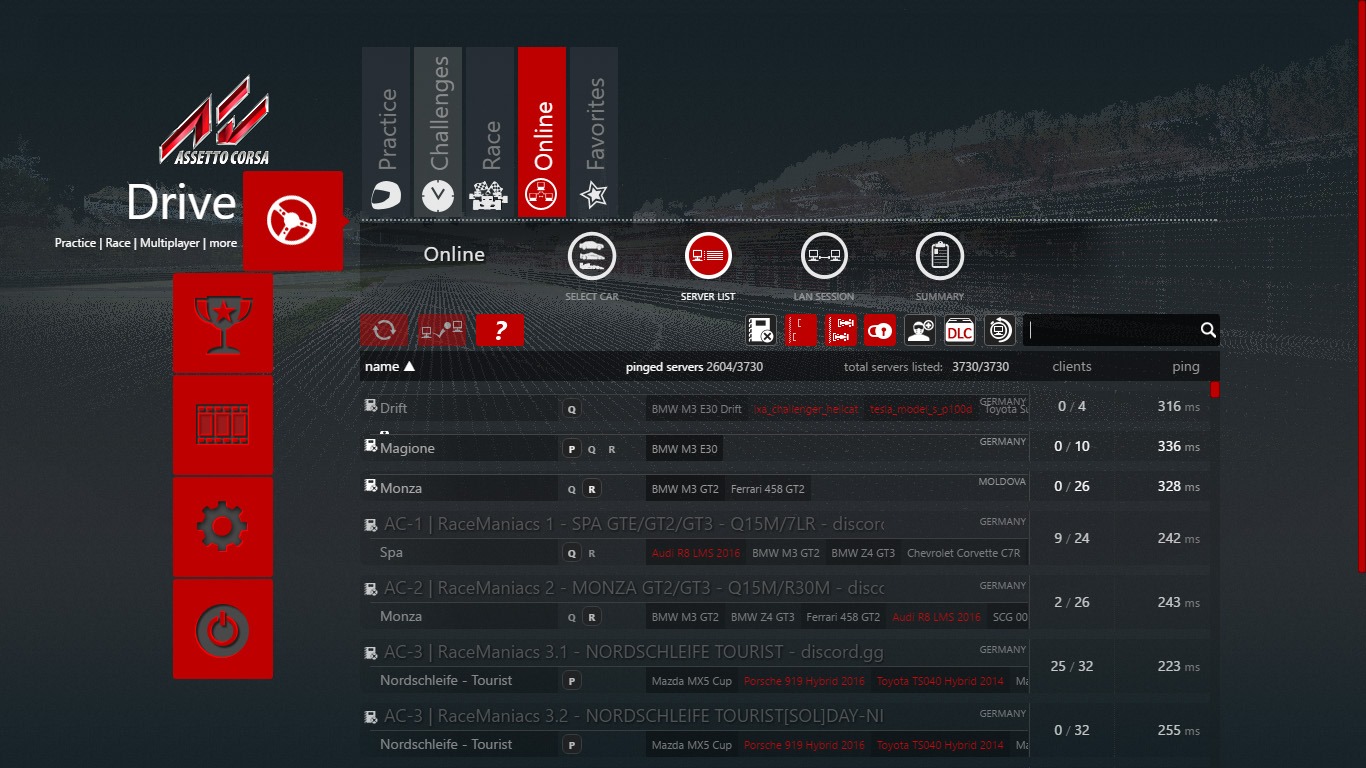Select the Drift server row

(784, 407)
